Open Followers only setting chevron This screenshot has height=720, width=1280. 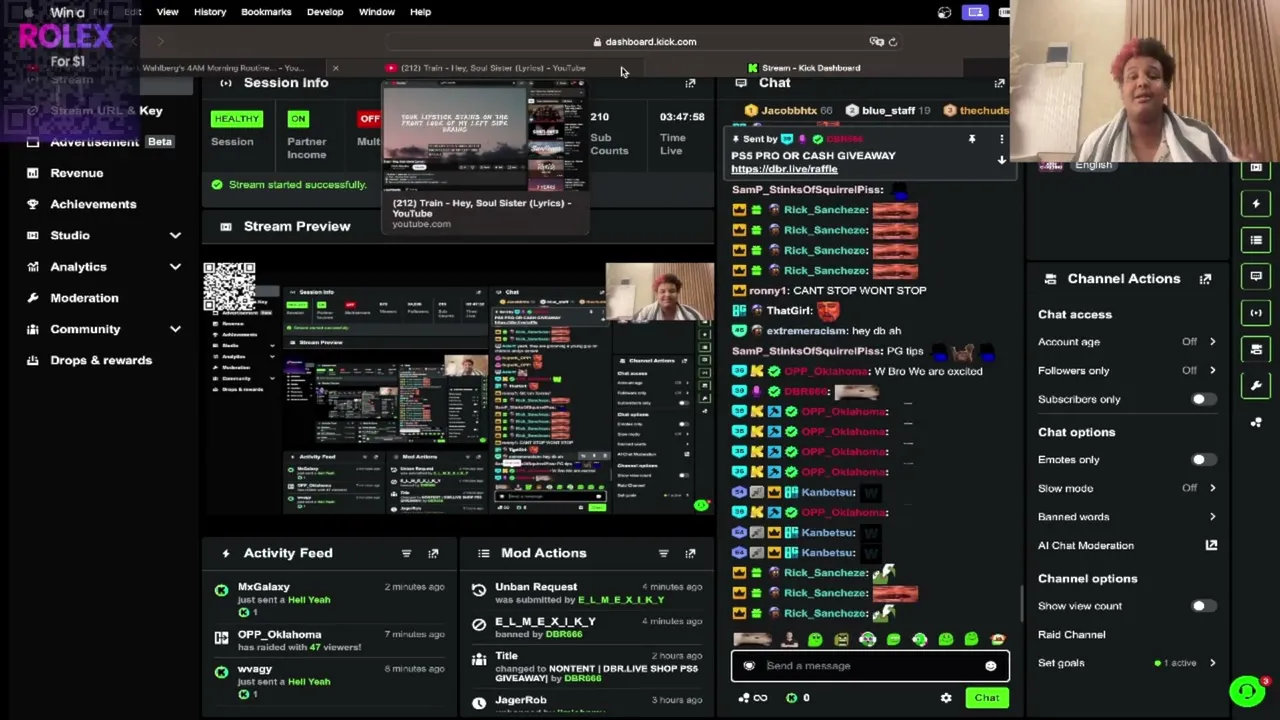1212,371
